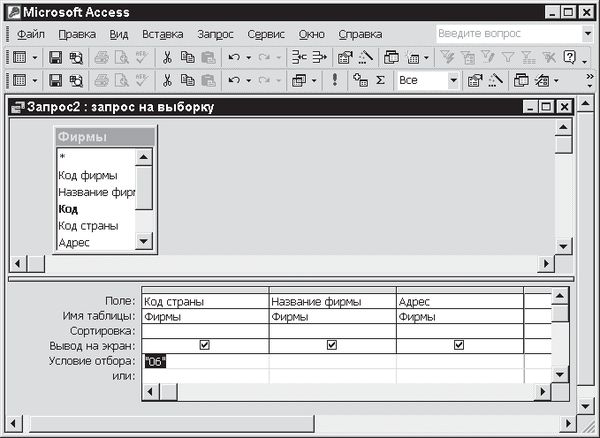Expand the Все top values dropdown

click(452, 80)
